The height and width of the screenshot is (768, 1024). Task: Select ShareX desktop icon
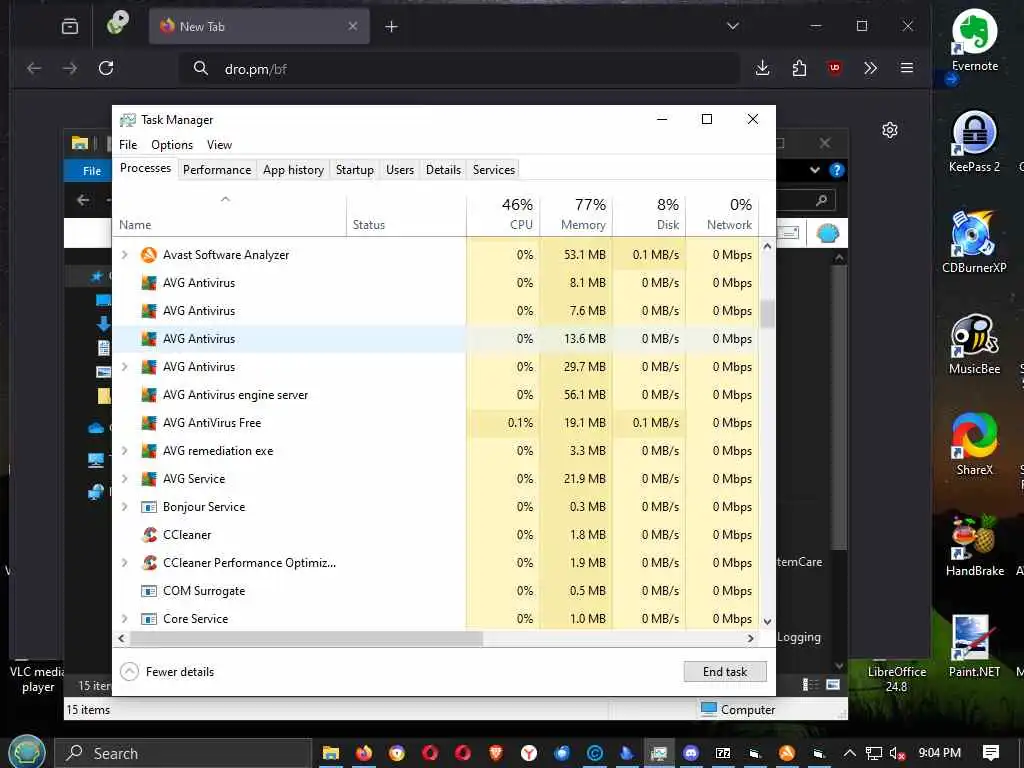pyautogui.click(x=974, y=444)
